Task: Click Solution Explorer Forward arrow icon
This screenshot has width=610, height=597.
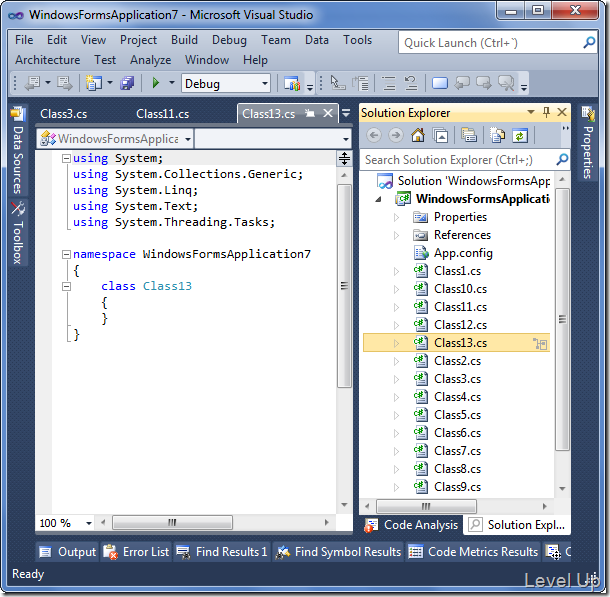Action: click(396, 136)
